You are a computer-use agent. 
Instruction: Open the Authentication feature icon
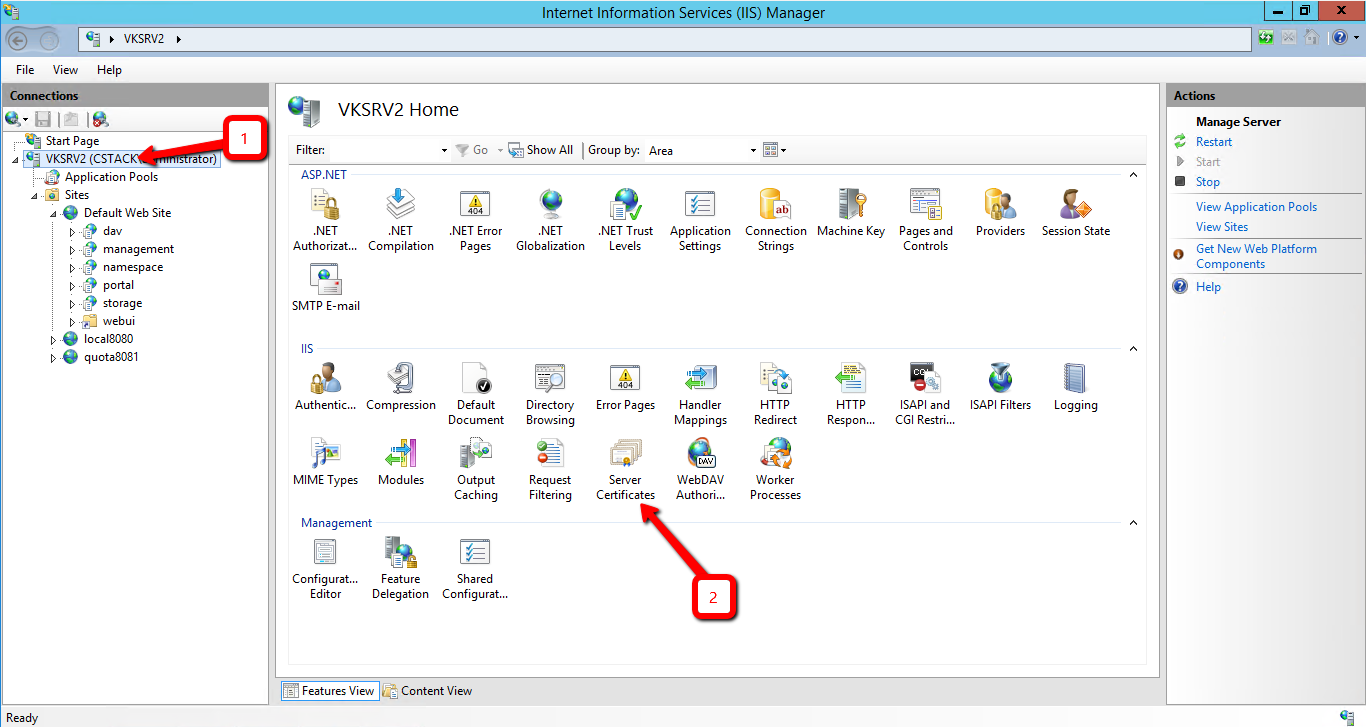point(325,387)
